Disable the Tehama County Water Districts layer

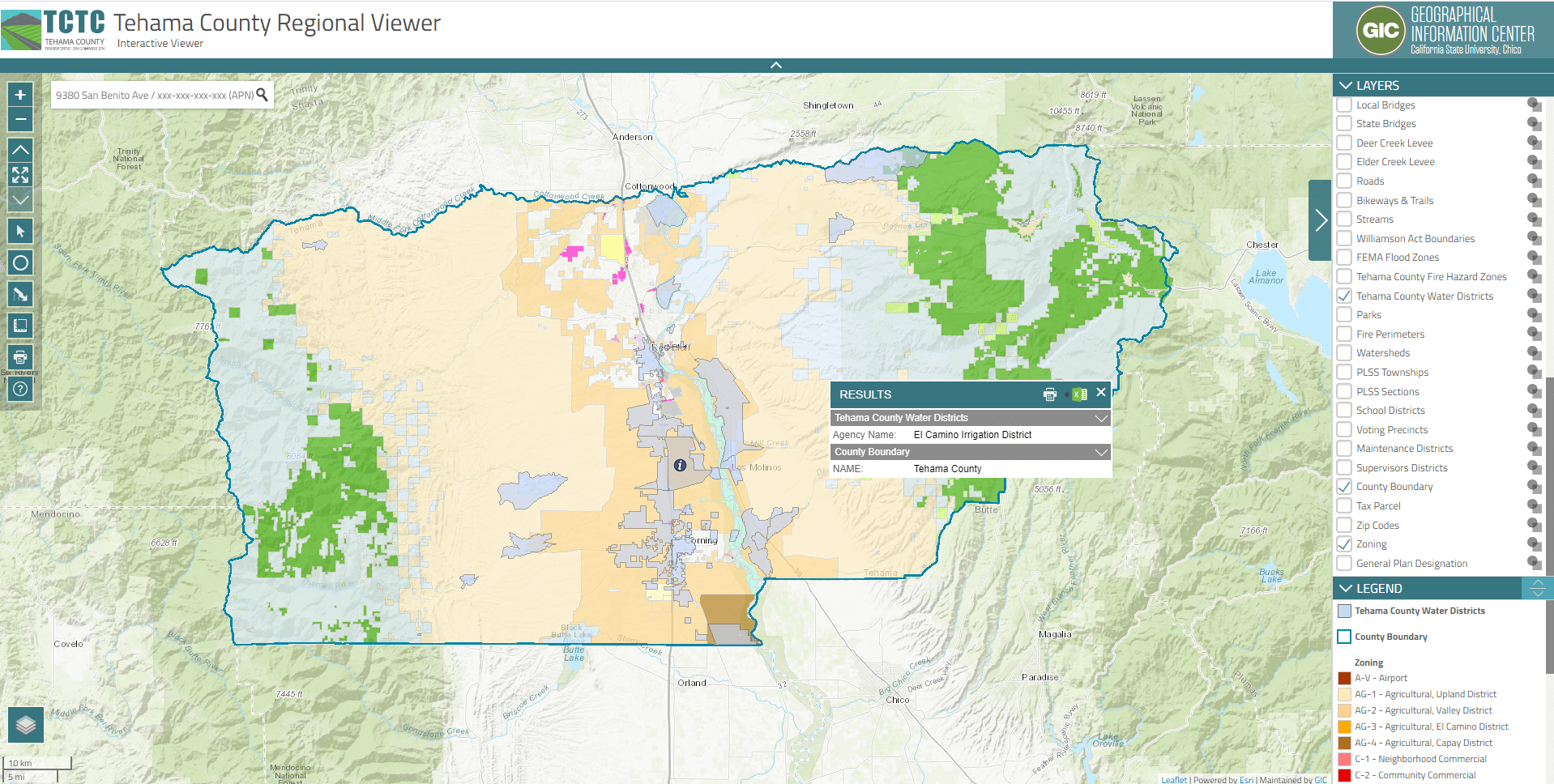[1344, 296]
